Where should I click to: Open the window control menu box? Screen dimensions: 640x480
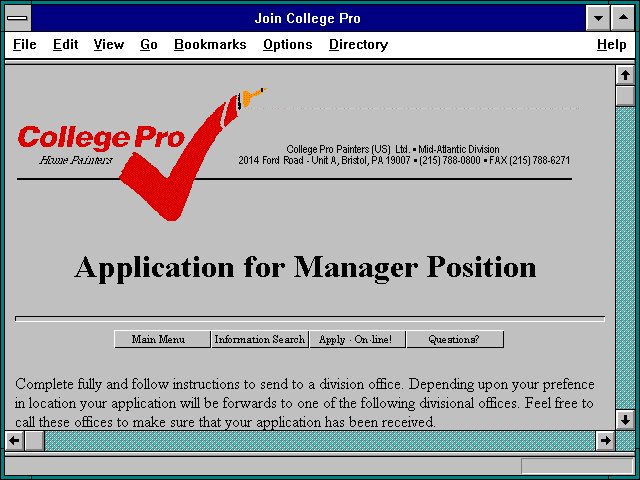[18, 18]
